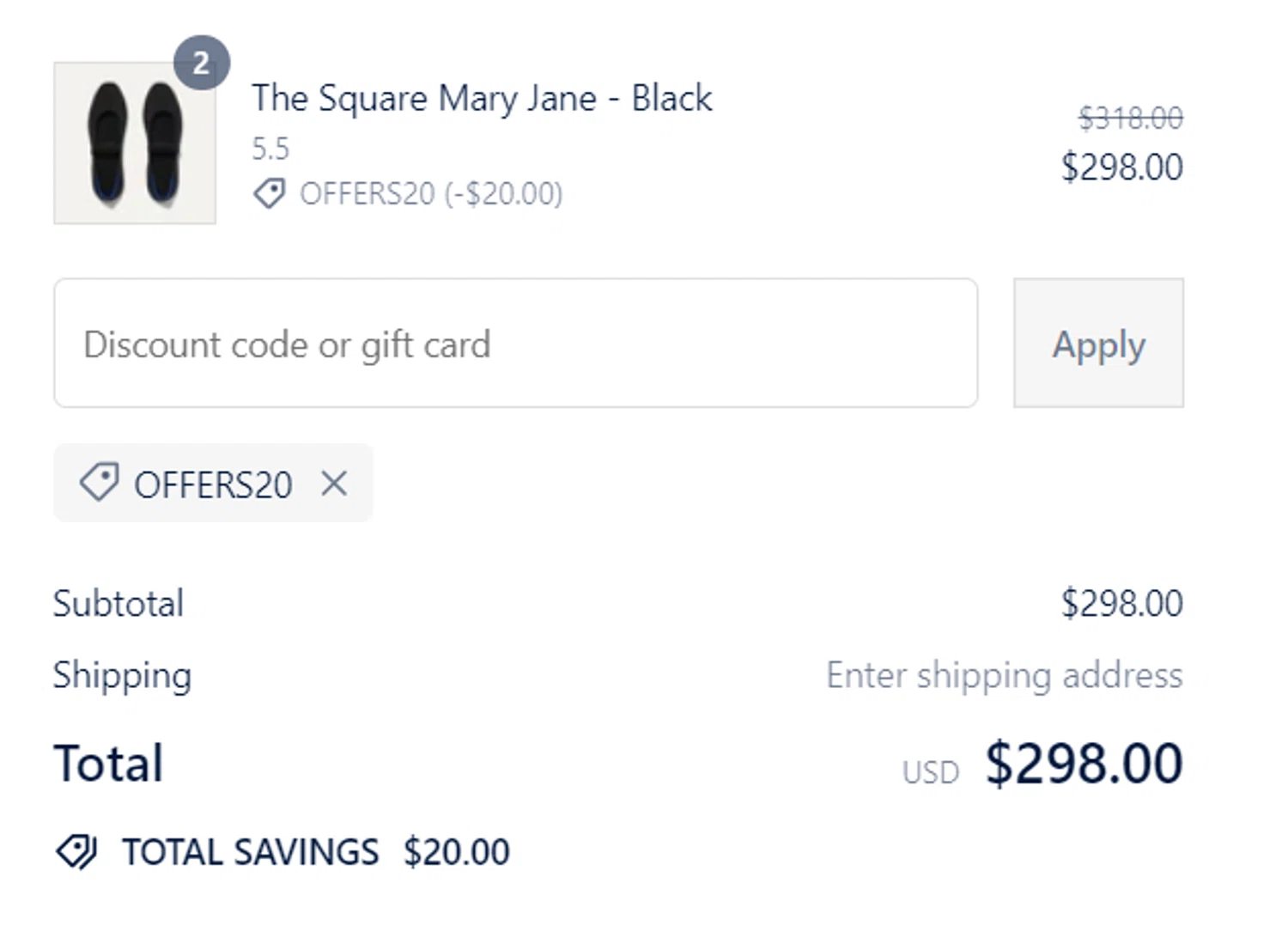This screenshot has height=944, width=1288.
Task: Click the Subtotal amount $298.00
Action: click(1122, 603)
